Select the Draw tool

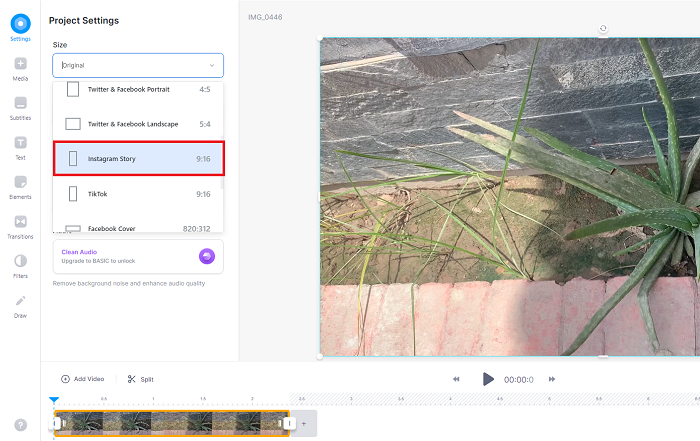21,306
